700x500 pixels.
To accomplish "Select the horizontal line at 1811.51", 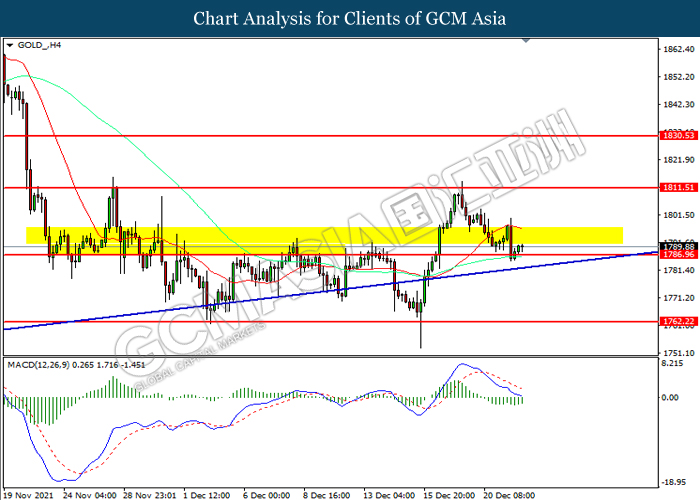I will coord(331,188).
